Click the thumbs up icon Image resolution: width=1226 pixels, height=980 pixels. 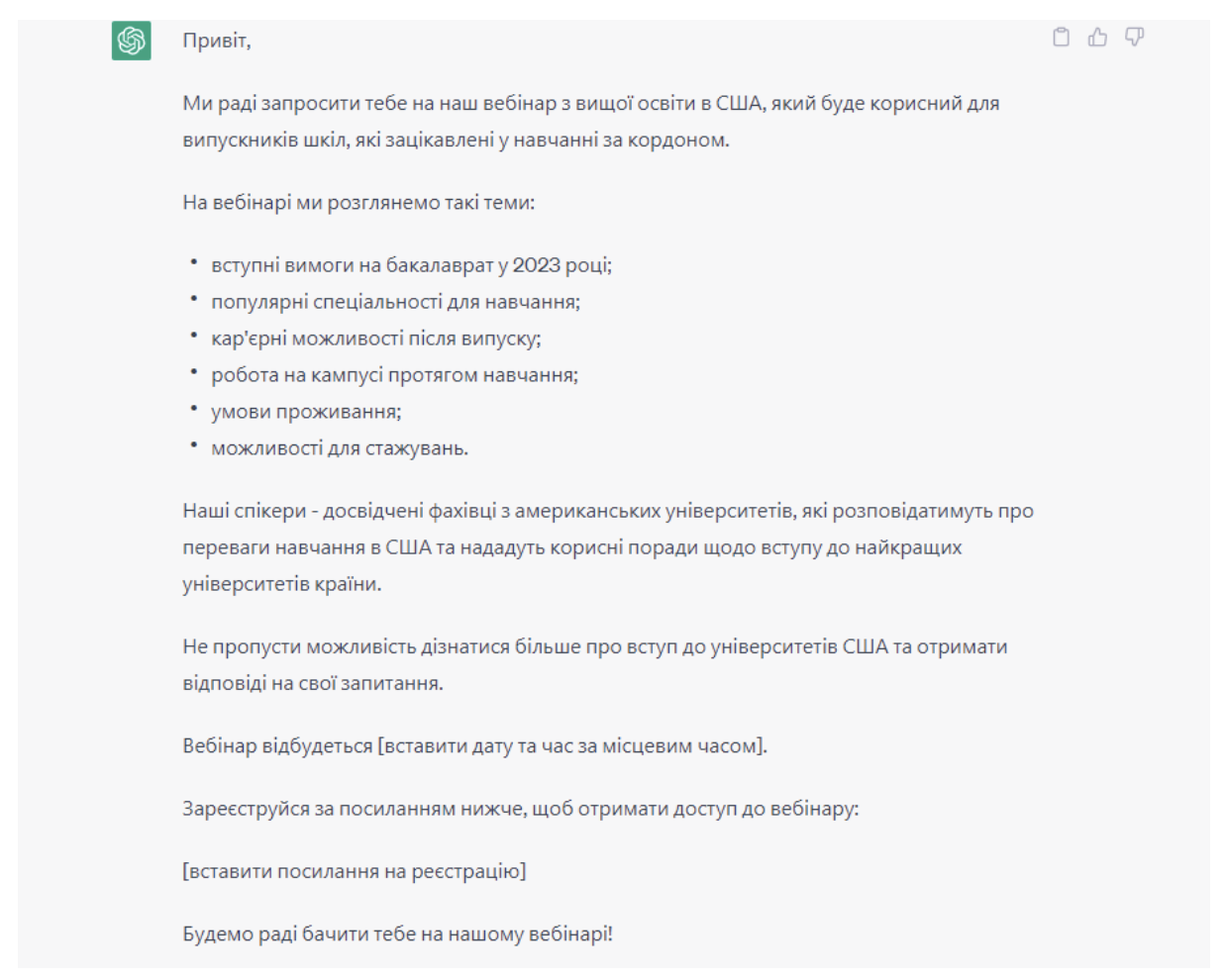pos(1097,38)
